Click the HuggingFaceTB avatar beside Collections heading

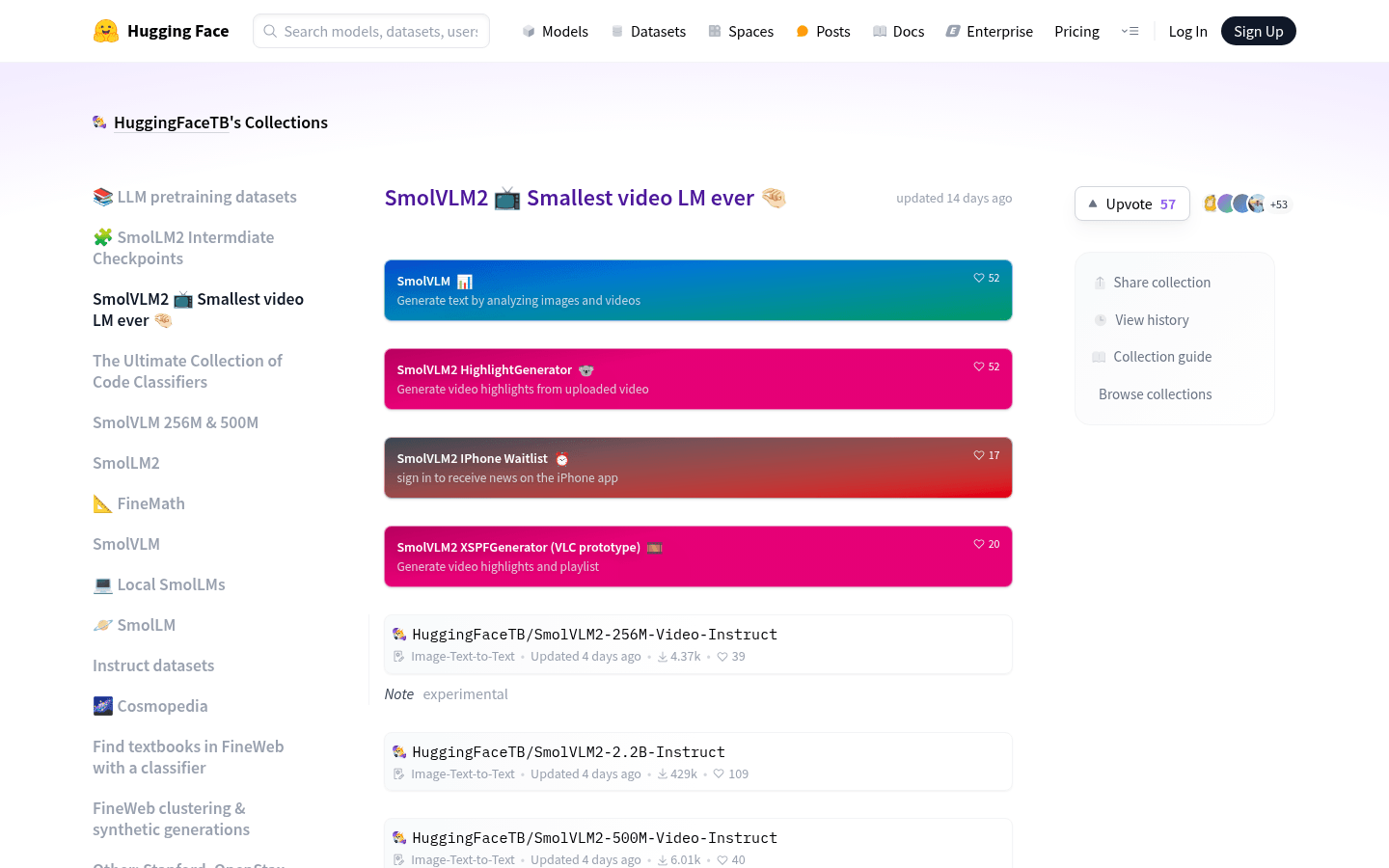99,122
